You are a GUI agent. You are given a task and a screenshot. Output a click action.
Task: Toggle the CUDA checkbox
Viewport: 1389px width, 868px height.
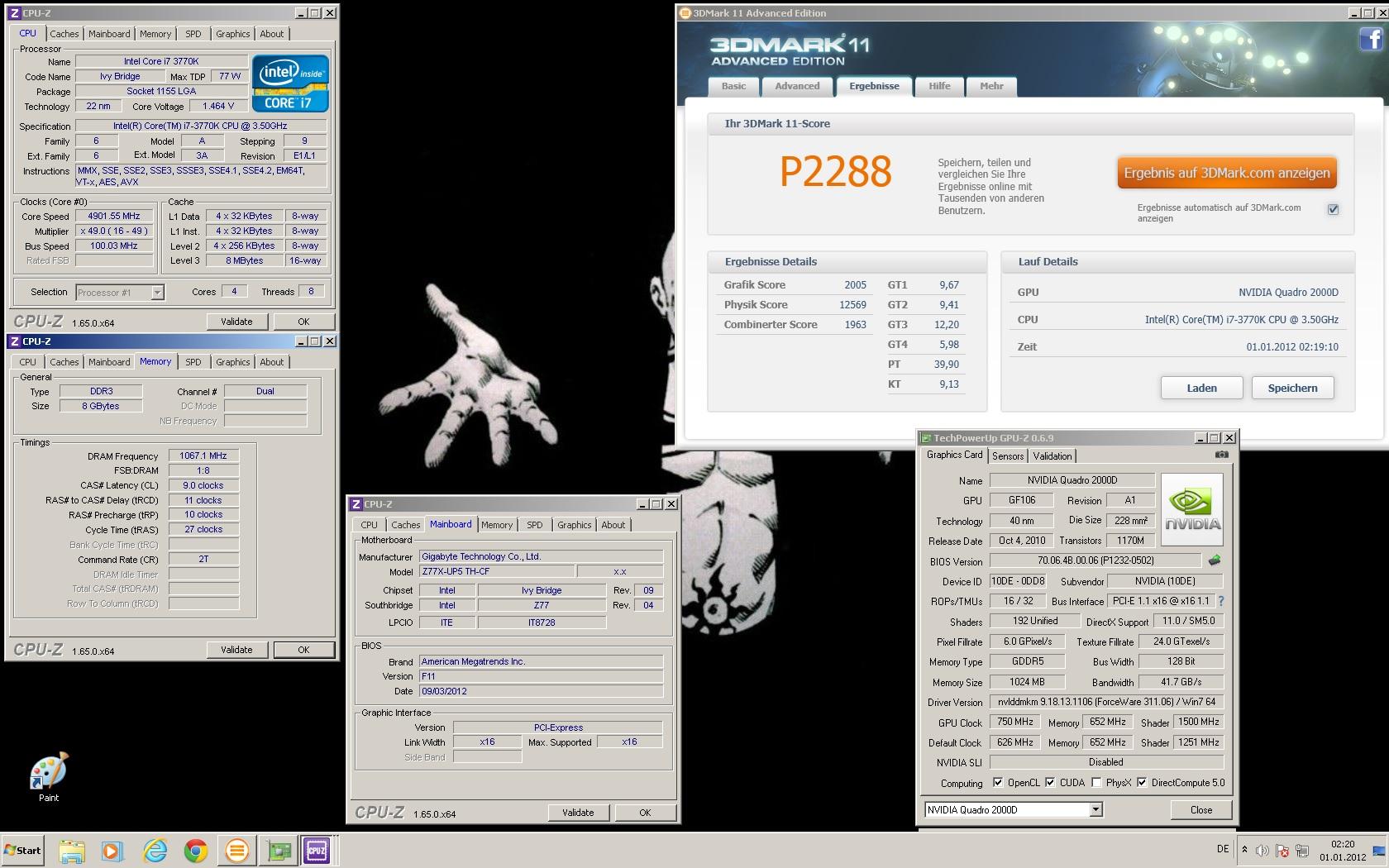(1050, 783)
